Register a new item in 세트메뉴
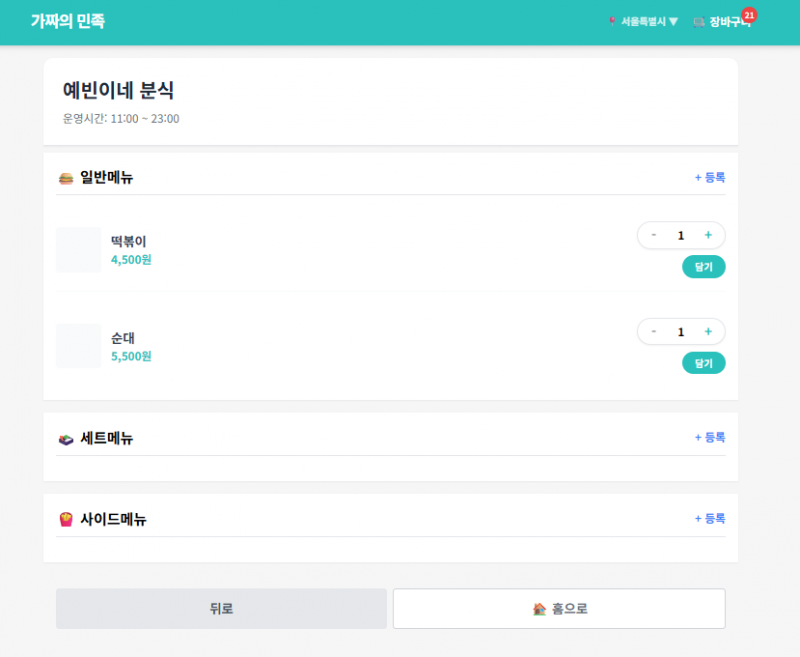800x657 pixels. 710,437
